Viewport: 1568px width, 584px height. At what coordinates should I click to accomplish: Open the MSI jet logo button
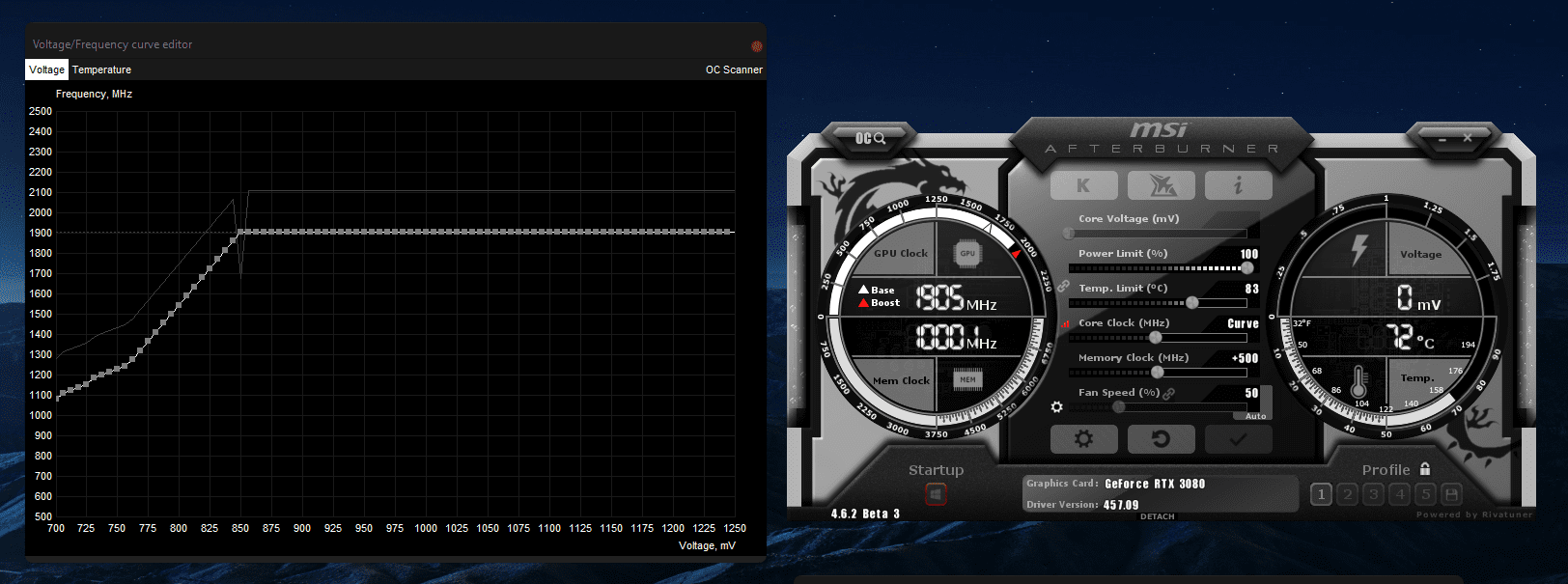(1162, 185)
